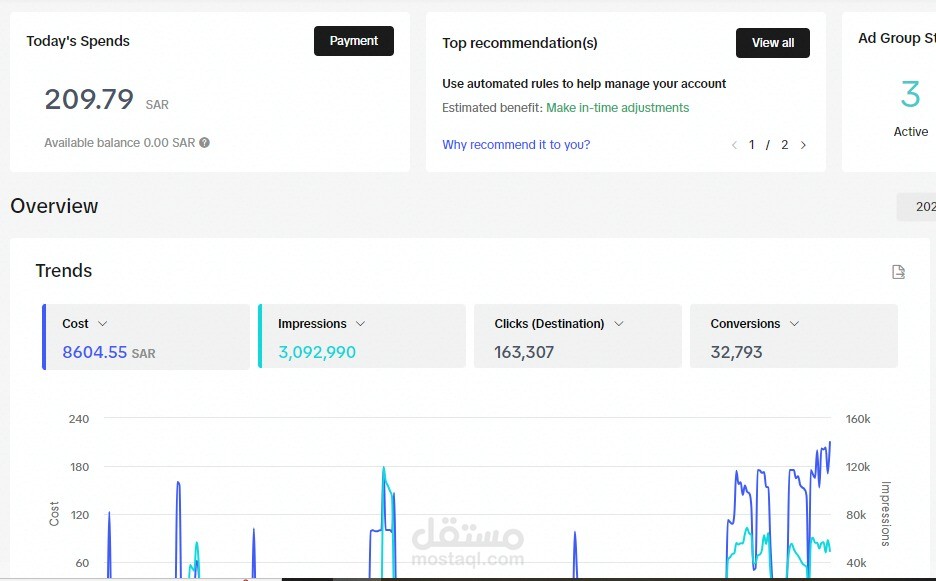The image size is (936, 581).
Task: Click the Available balance help icon
Action: (204, 143)
